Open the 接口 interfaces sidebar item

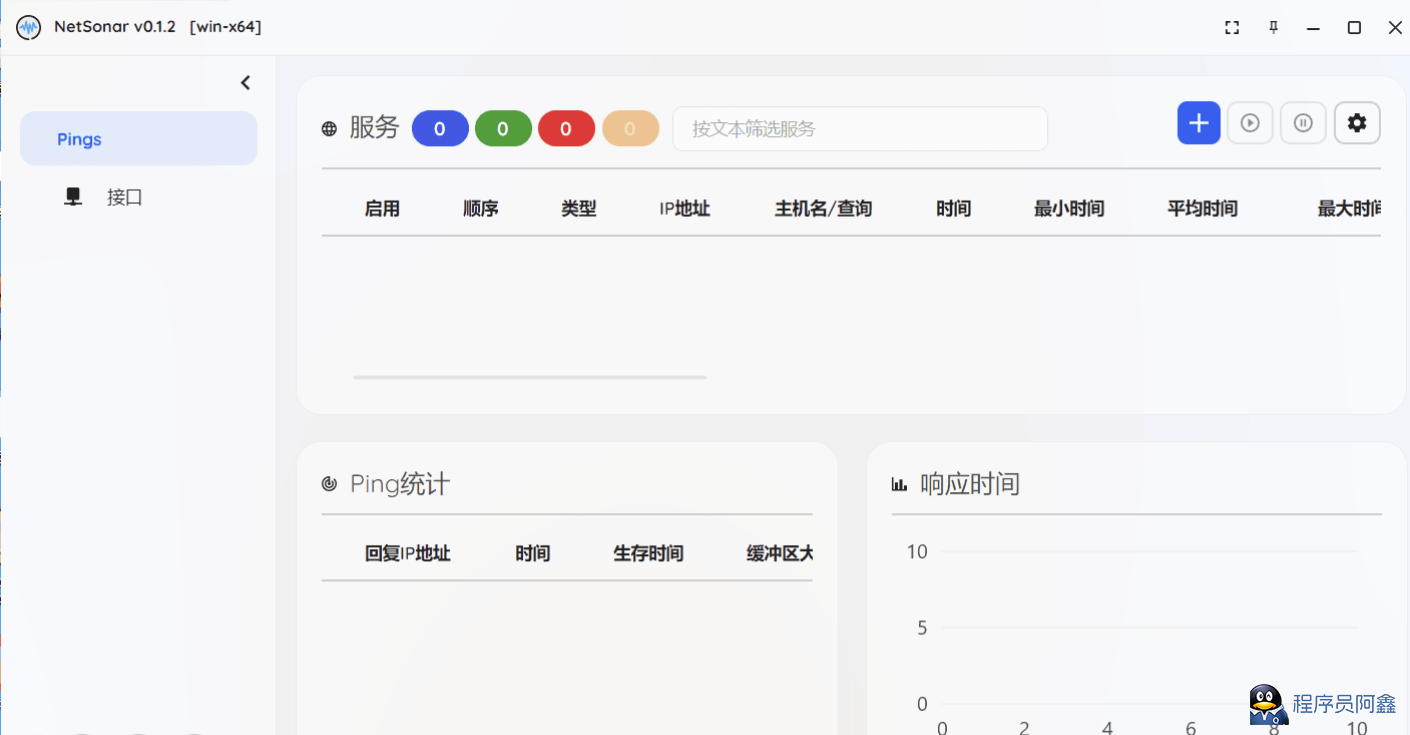pos(124,197)
